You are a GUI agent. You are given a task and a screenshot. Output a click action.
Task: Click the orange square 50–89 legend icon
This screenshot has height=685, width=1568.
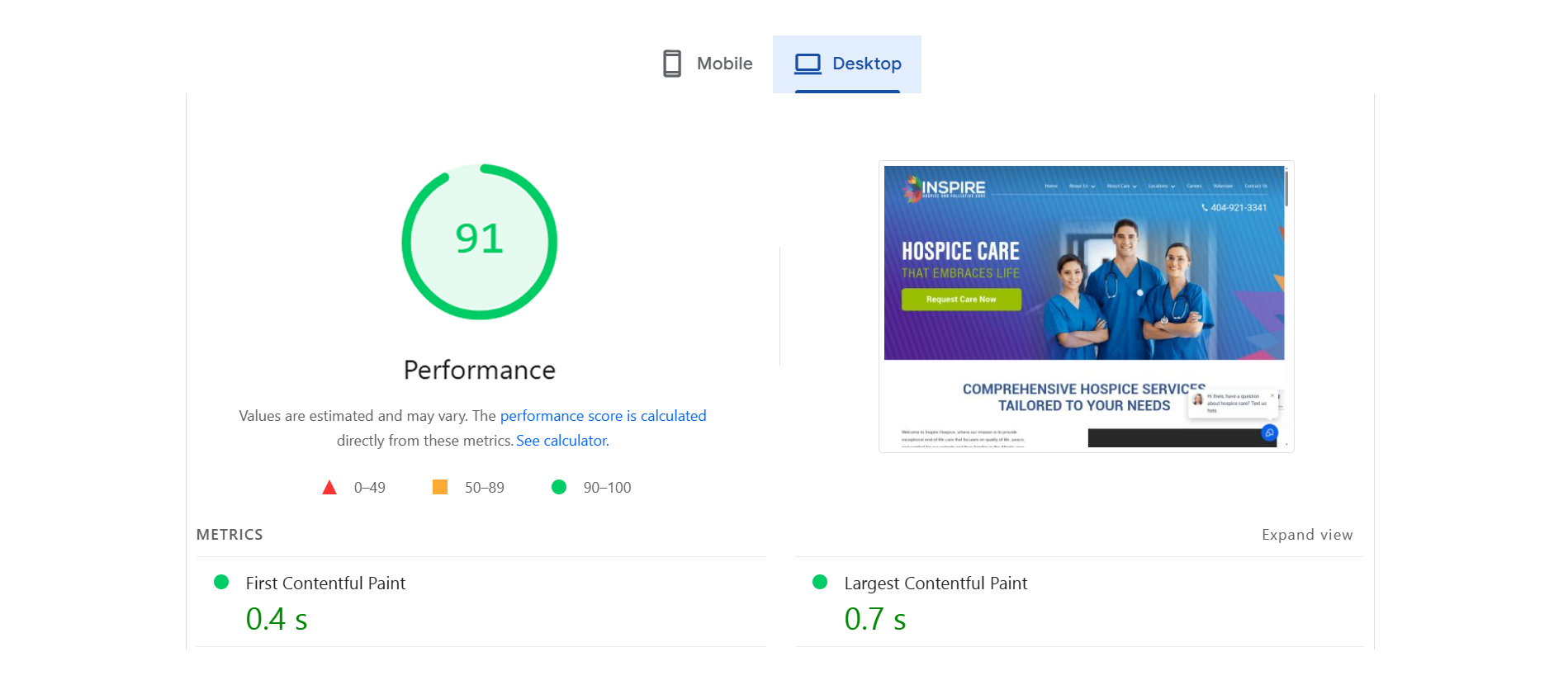pyautogui.click(x=440, y=488)
